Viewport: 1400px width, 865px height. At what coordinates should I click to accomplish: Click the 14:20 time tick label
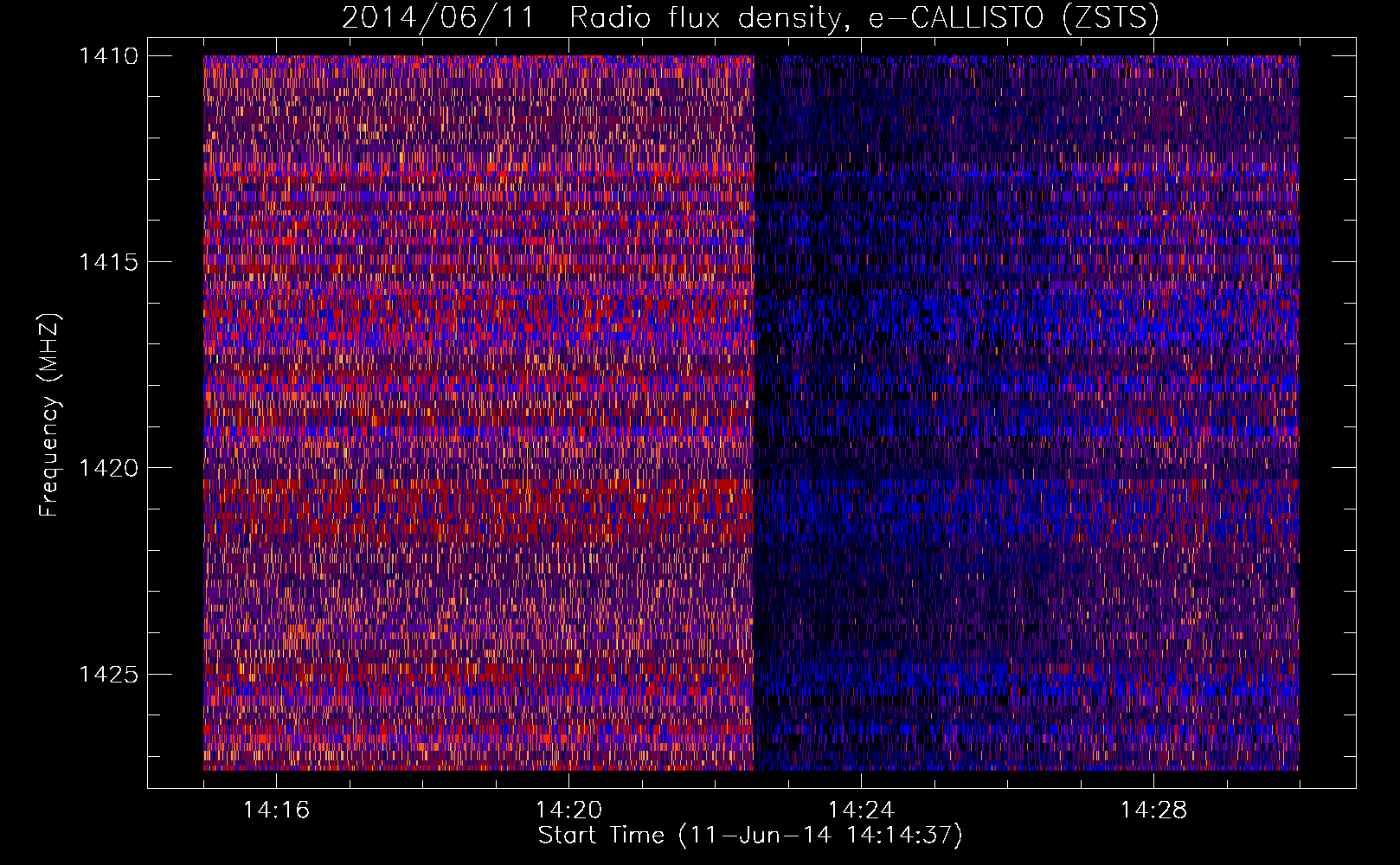(x=568, y=811)
